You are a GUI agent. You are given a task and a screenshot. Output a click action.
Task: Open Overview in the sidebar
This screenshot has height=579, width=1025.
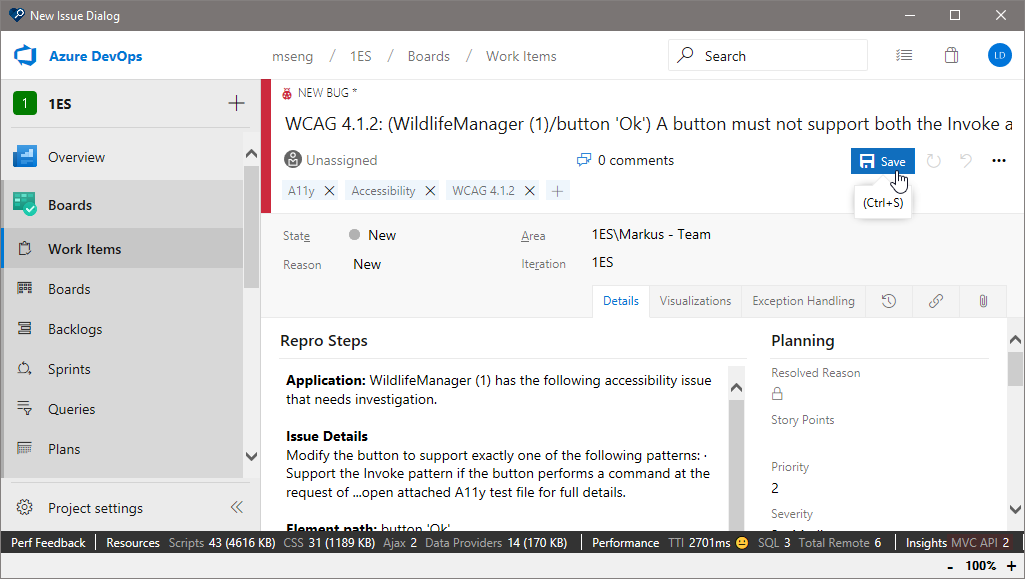coord(124,157)
